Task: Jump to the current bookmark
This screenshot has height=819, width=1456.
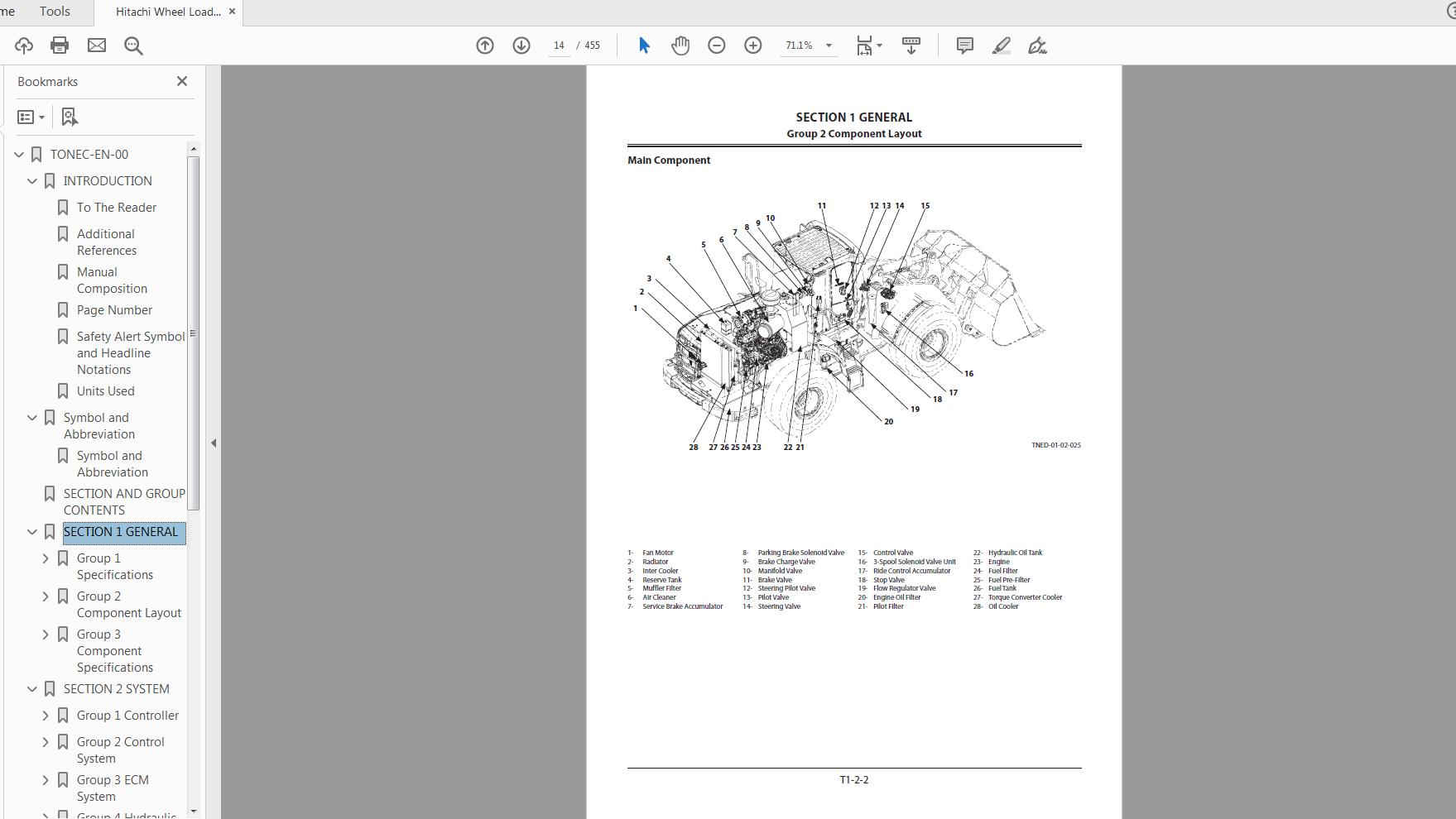Action: (69, 117)
